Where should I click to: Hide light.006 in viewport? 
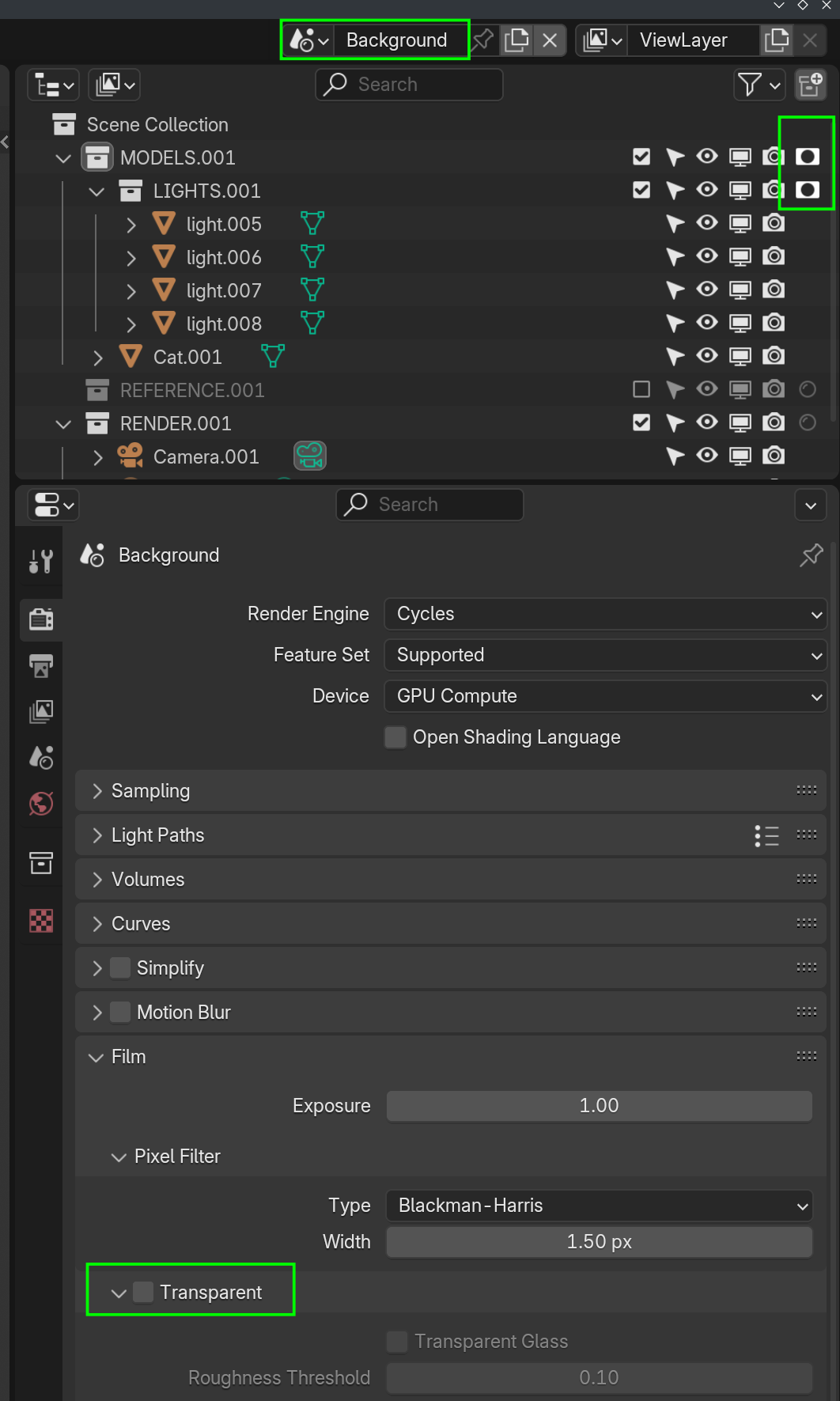pos(707,256)
